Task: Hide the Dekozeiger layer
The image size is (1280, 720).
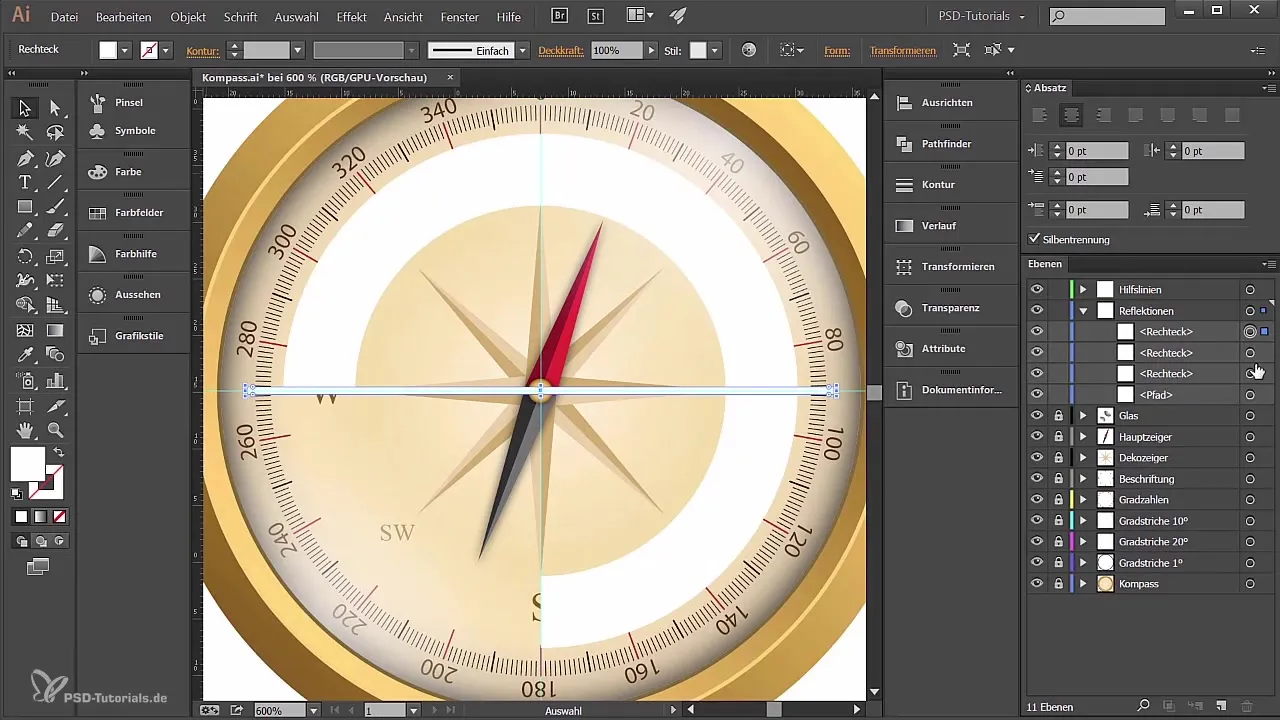Action: 1037,457
